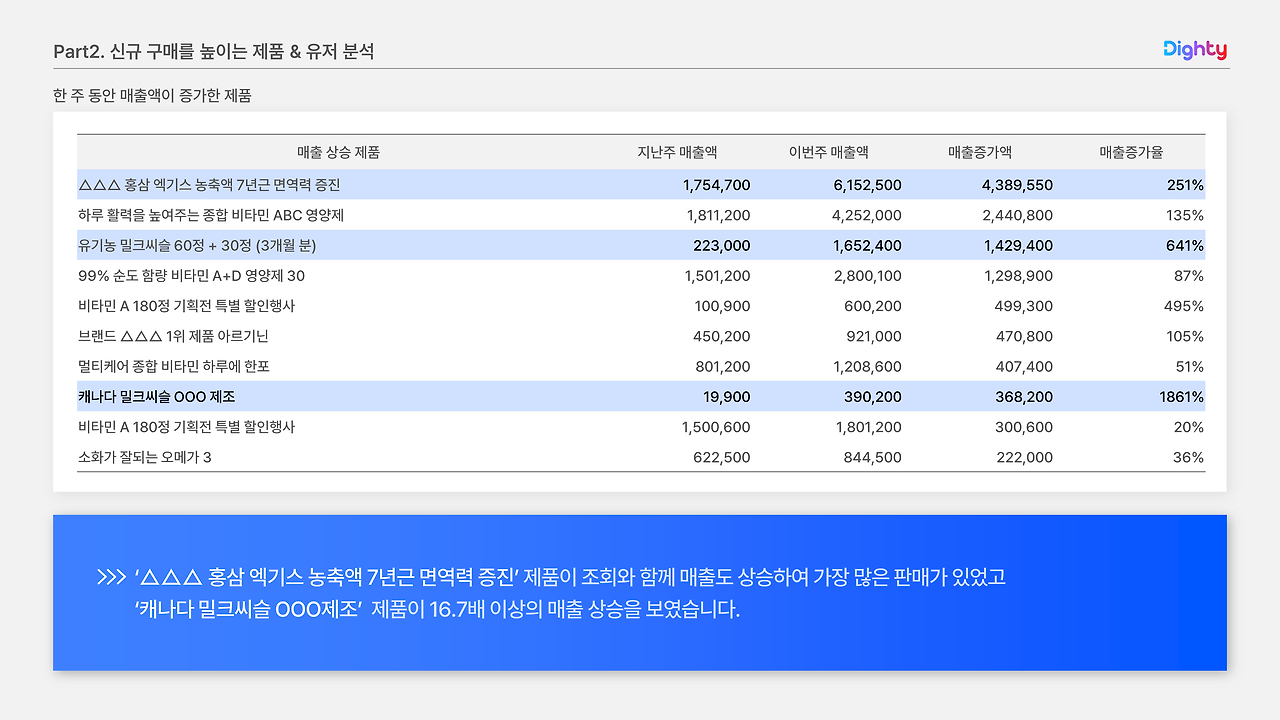This screenshot has height=720, width=1280.
Task: Click the growth rate 51%
Action: click(x=1190, y=366)
